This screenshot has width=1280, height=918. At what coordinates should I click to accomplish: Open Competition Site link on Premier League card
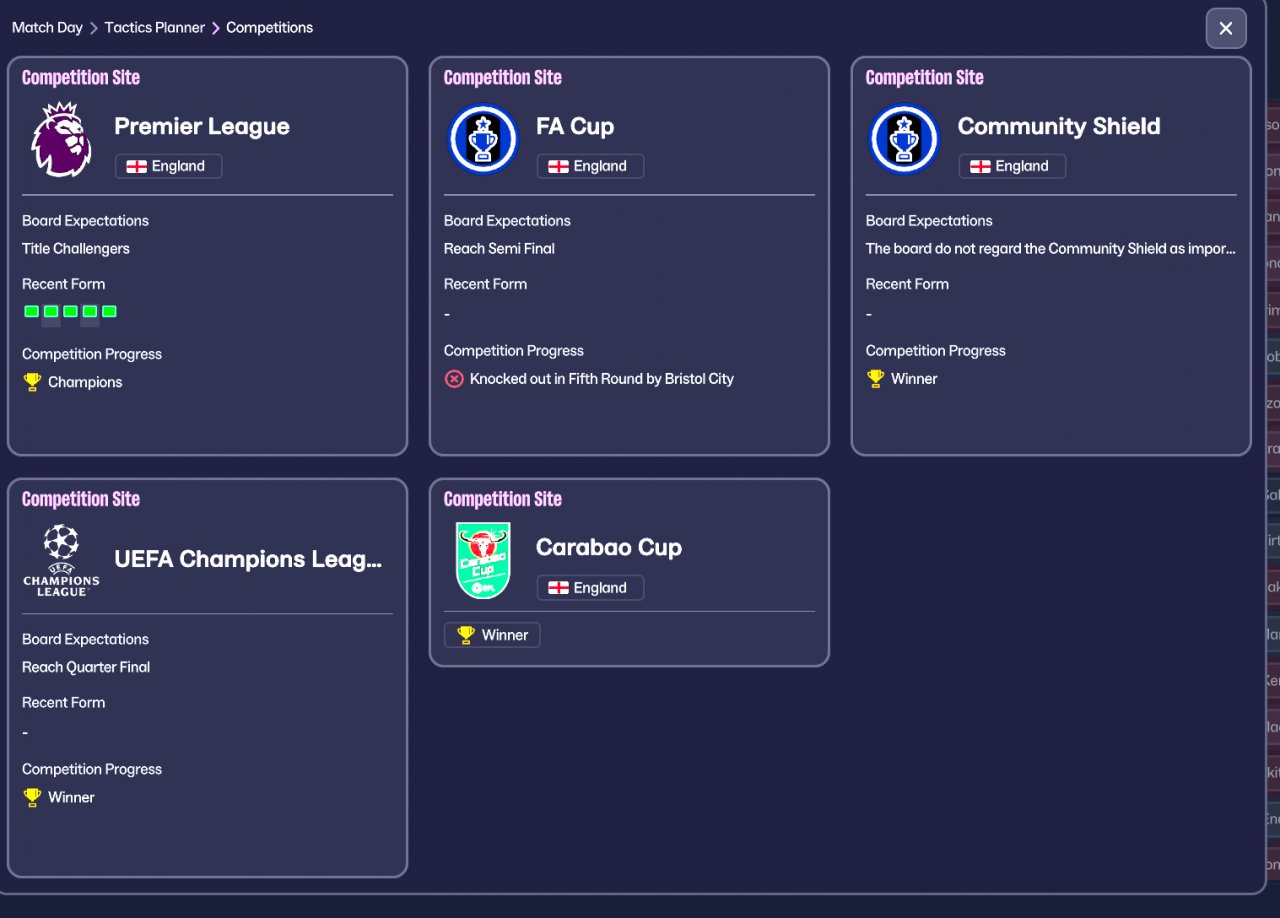pyautogui.click(x=81, y=78)
